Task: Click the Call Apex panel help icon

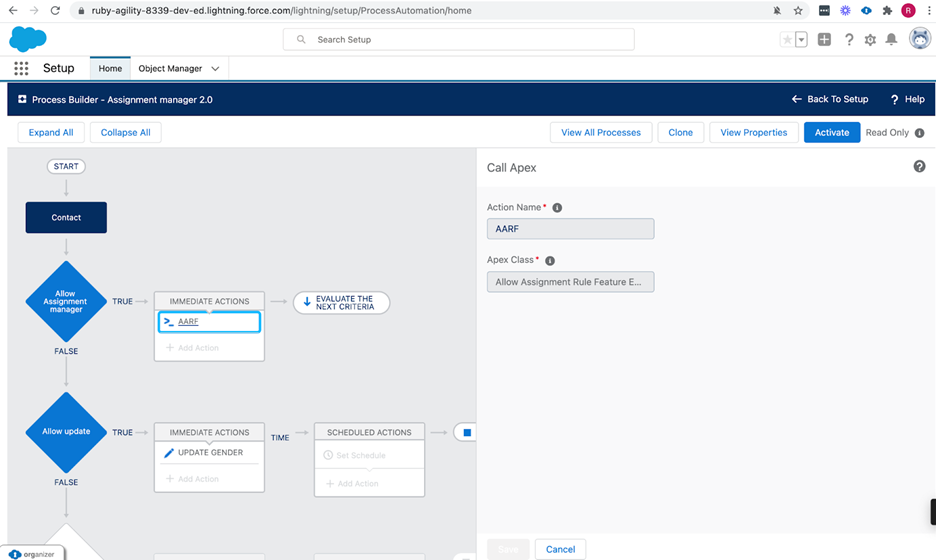Action: click(919, 167)
